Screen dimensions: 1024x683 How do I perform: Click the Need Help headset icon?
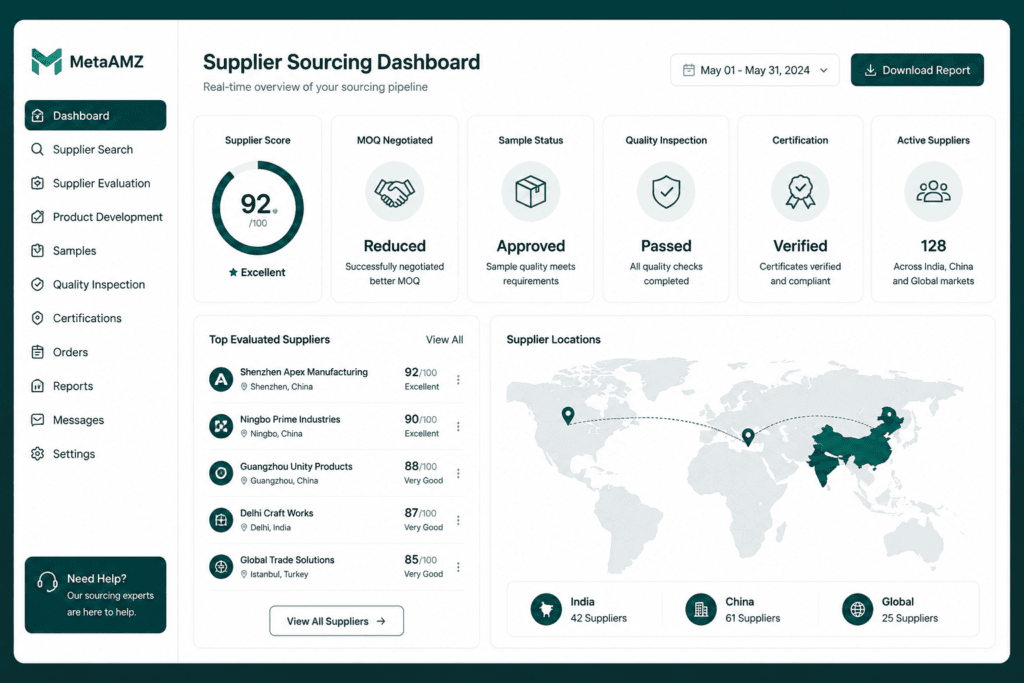coord(48,581)
